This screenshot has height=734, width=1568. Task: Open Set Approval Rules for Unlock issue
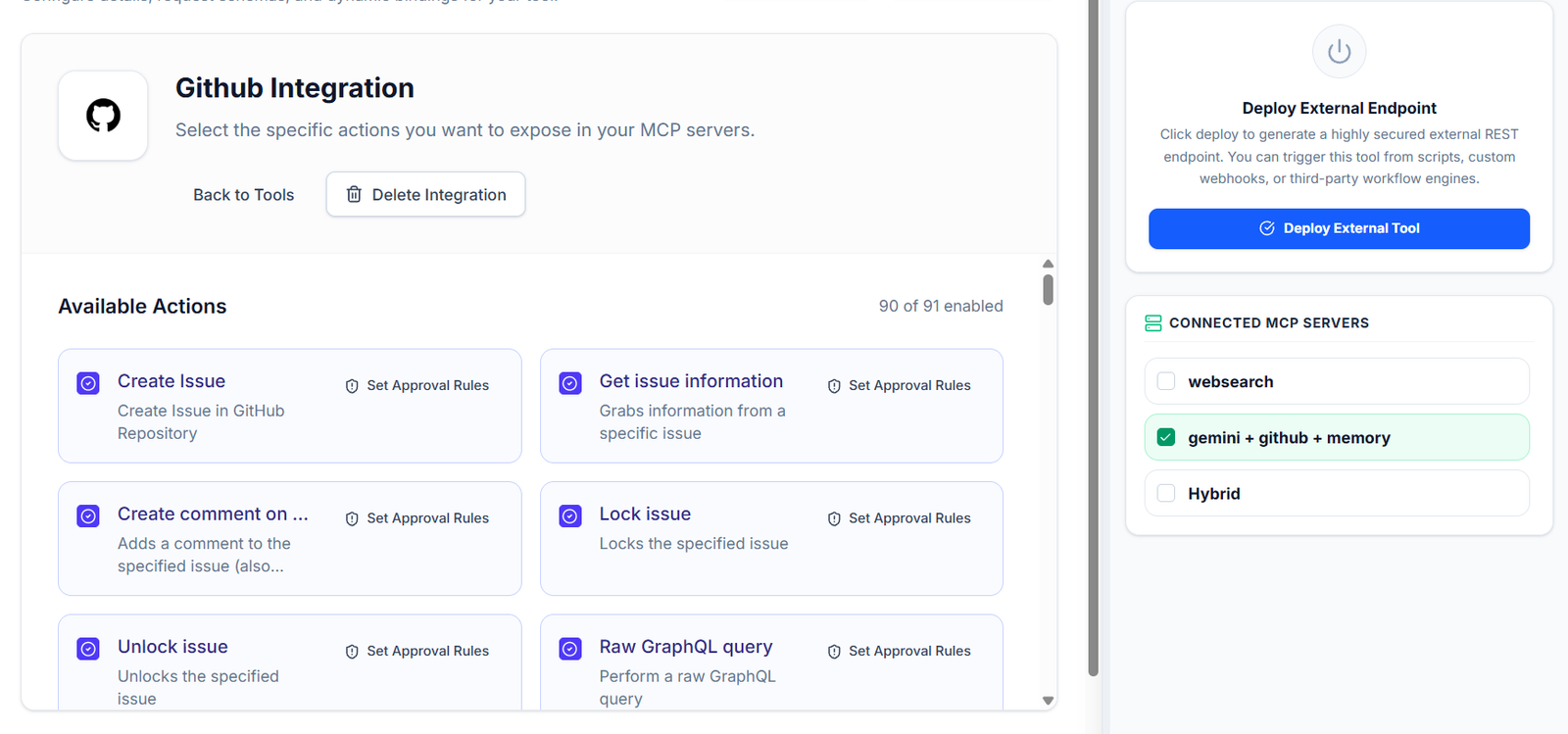417,651
